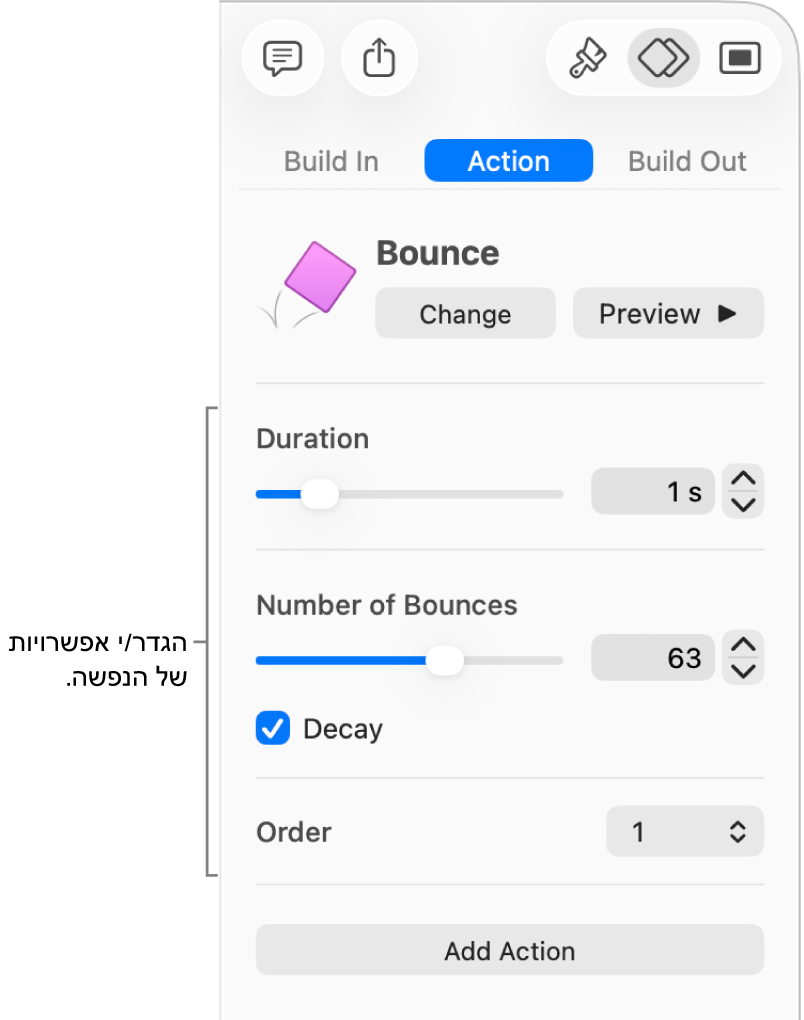Click the Share icon
Screen dimensions: 804x1020
[x=379, y=58]
